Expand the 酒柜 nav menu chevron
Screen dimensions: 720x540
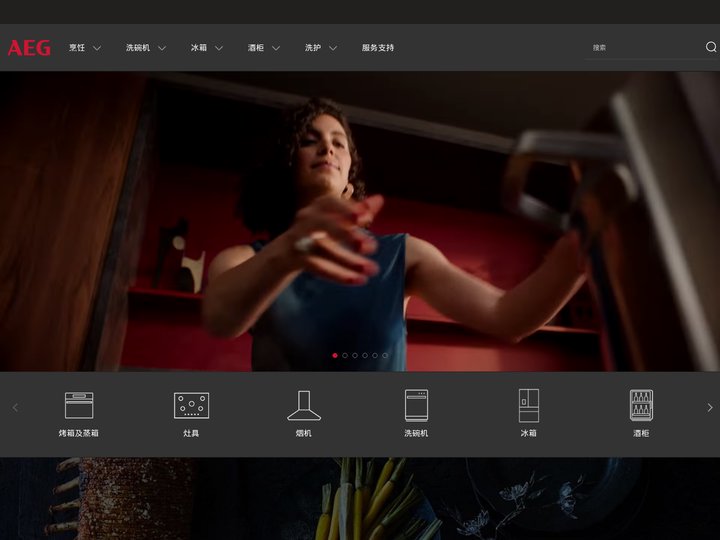[276, 48]
